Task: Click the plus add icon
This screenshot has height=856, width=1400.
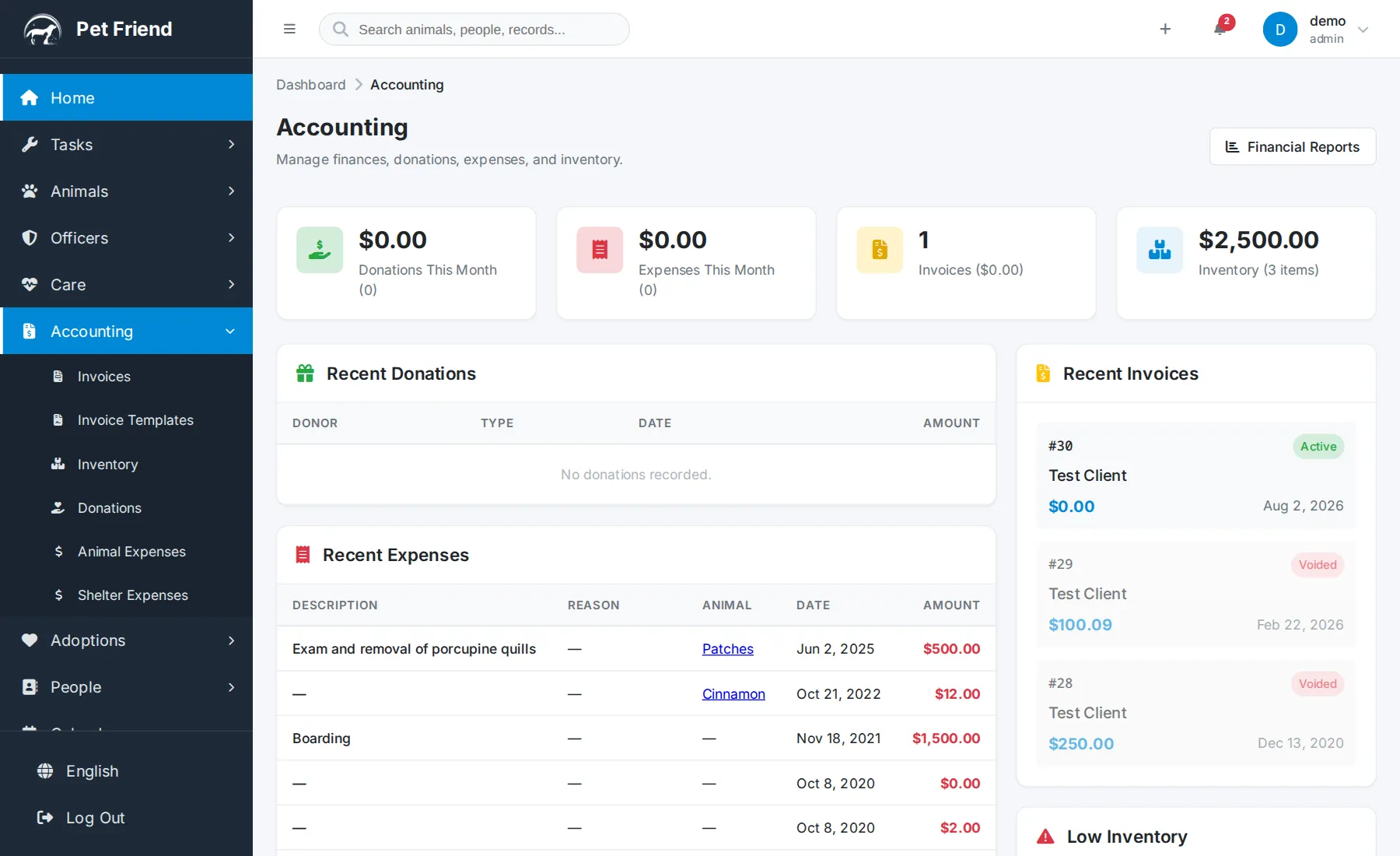Action: point(1165,29)
